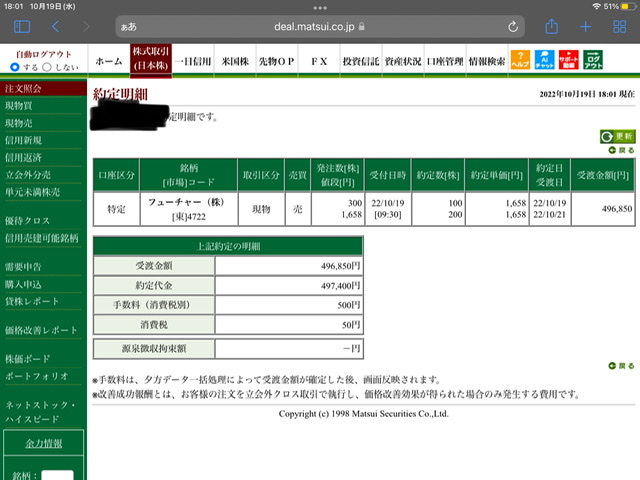The height and width of the screenshot is (480, 640).
Task: Select 優待クロス in the sidebar
Action: pos(27,221)
